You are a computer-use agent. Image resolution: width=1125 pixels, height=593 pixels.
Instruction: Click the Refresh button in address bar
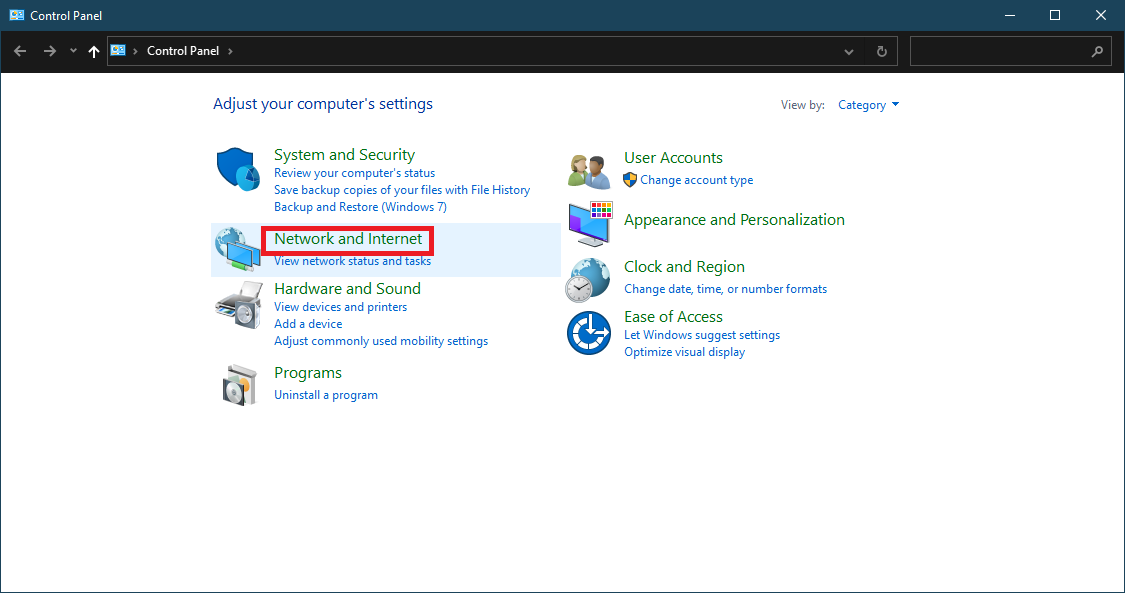tap(881, 51)
